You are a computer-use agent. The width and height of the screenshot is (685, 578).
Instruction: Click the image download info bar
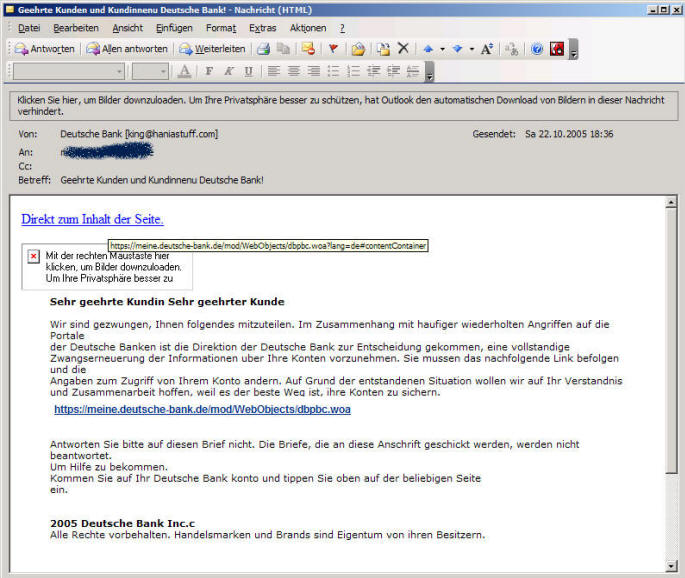point(344,106)
